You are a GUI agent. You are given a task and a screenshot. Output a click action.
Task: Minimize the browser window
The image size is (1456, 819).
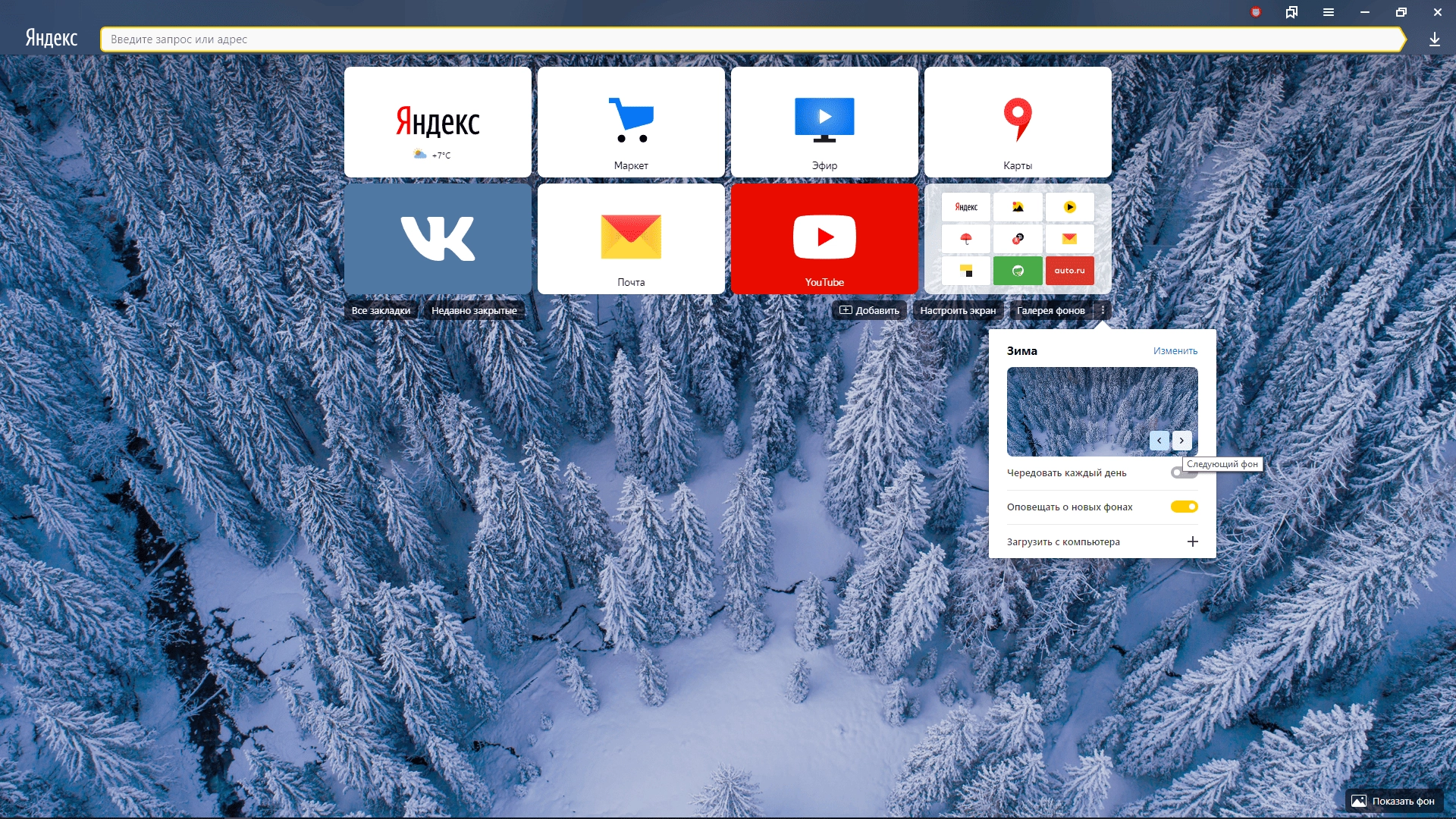pos(1365,12)
